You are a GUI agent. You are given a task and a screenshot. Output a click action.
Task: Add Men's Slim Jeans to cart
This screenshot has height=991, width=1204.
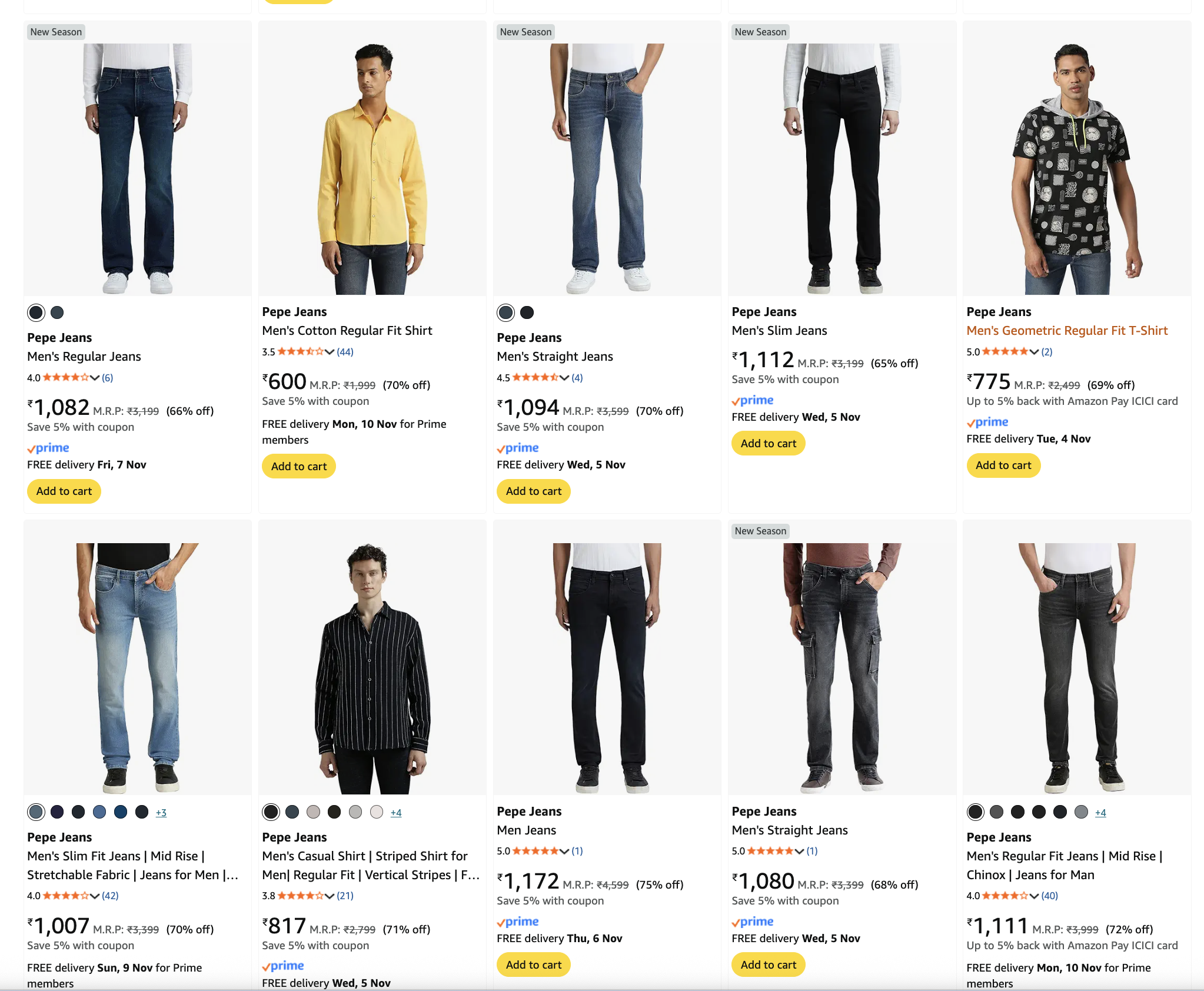tap(768, 444)
